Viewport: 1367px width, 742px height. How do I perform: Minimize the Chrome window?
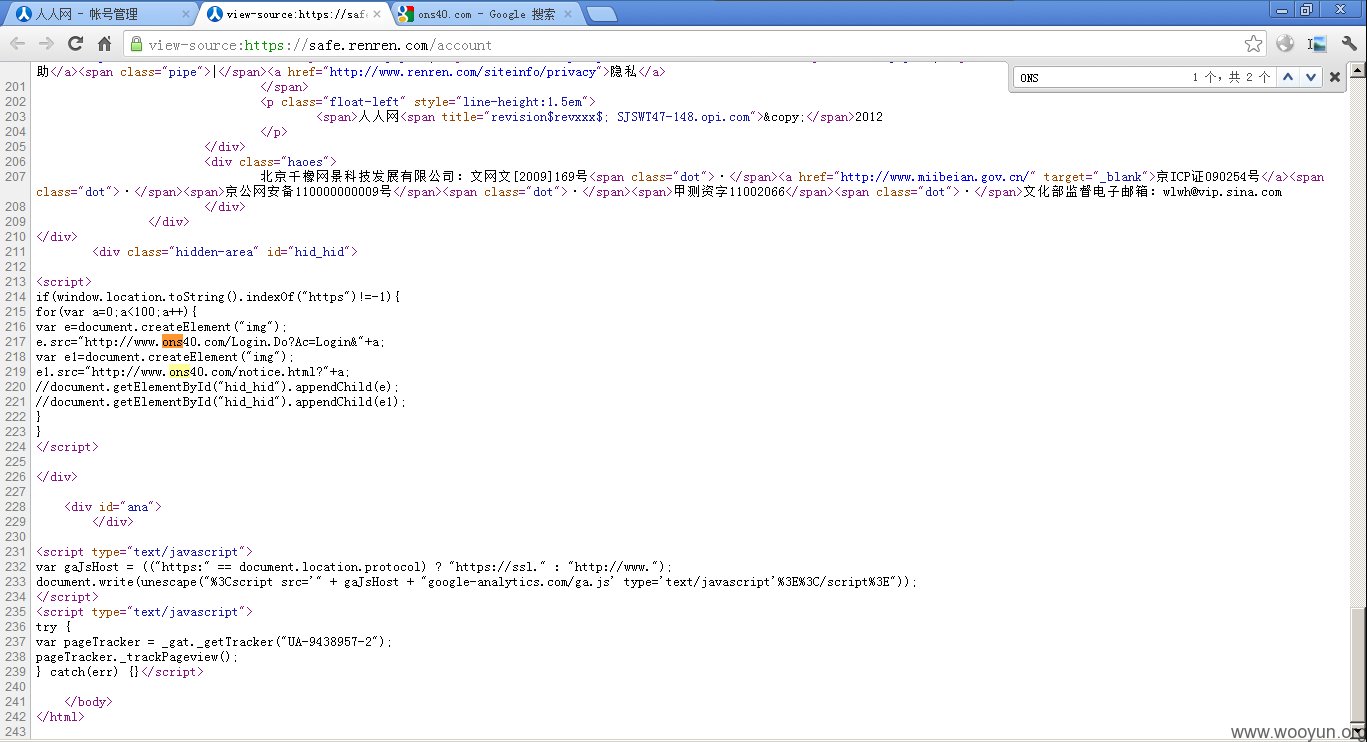[1281, 9]
